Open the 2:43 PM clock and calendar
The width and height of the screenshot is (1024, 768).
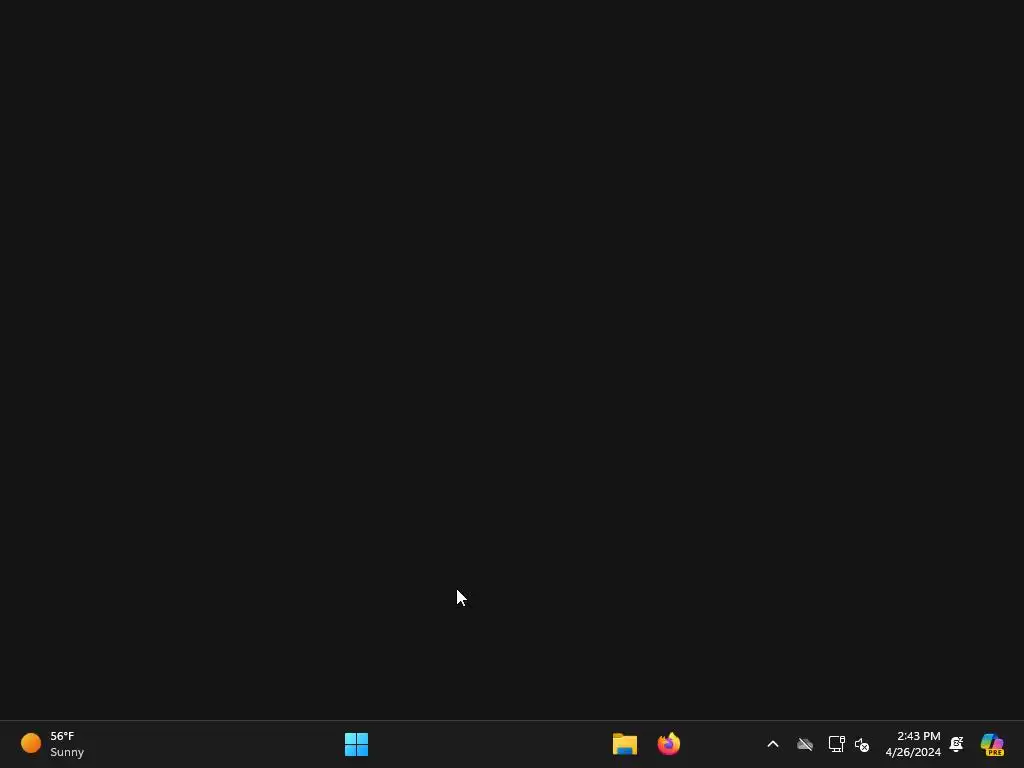coord(913,744)
